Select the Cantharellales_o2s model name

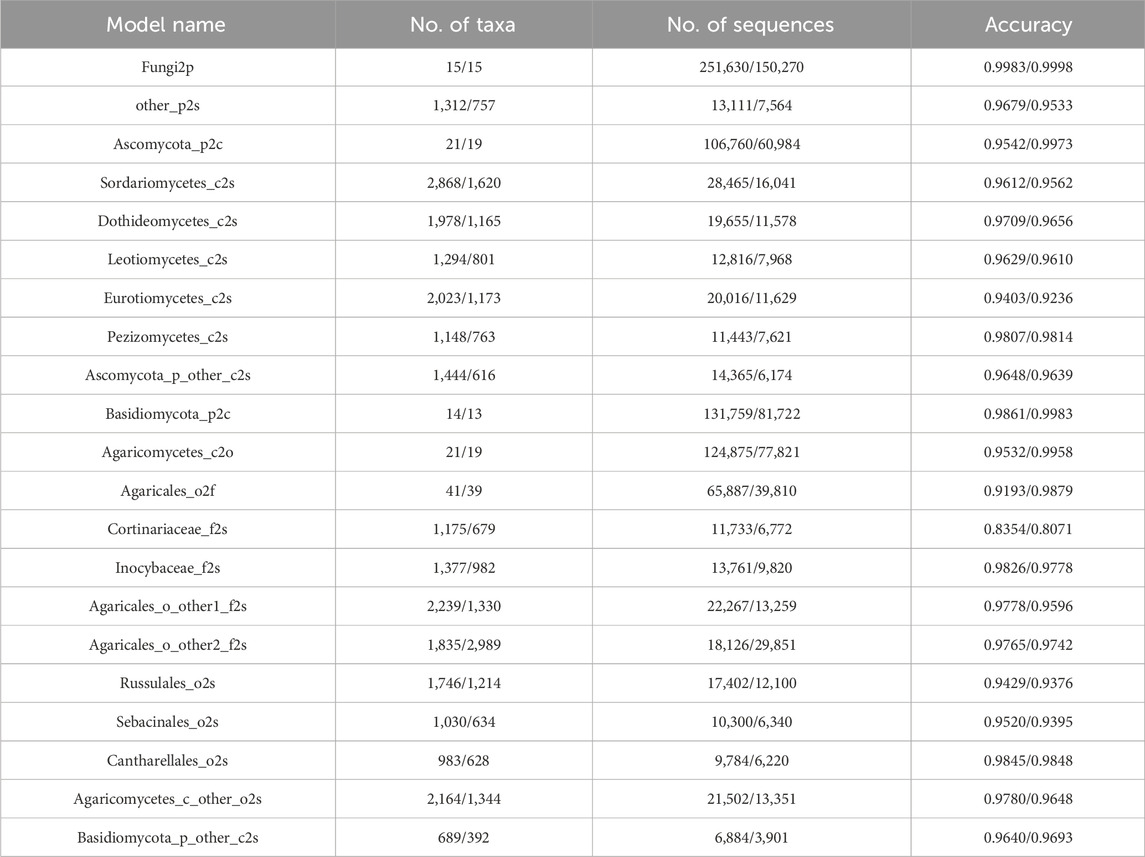pyautogui.click(x=167, y=761)
